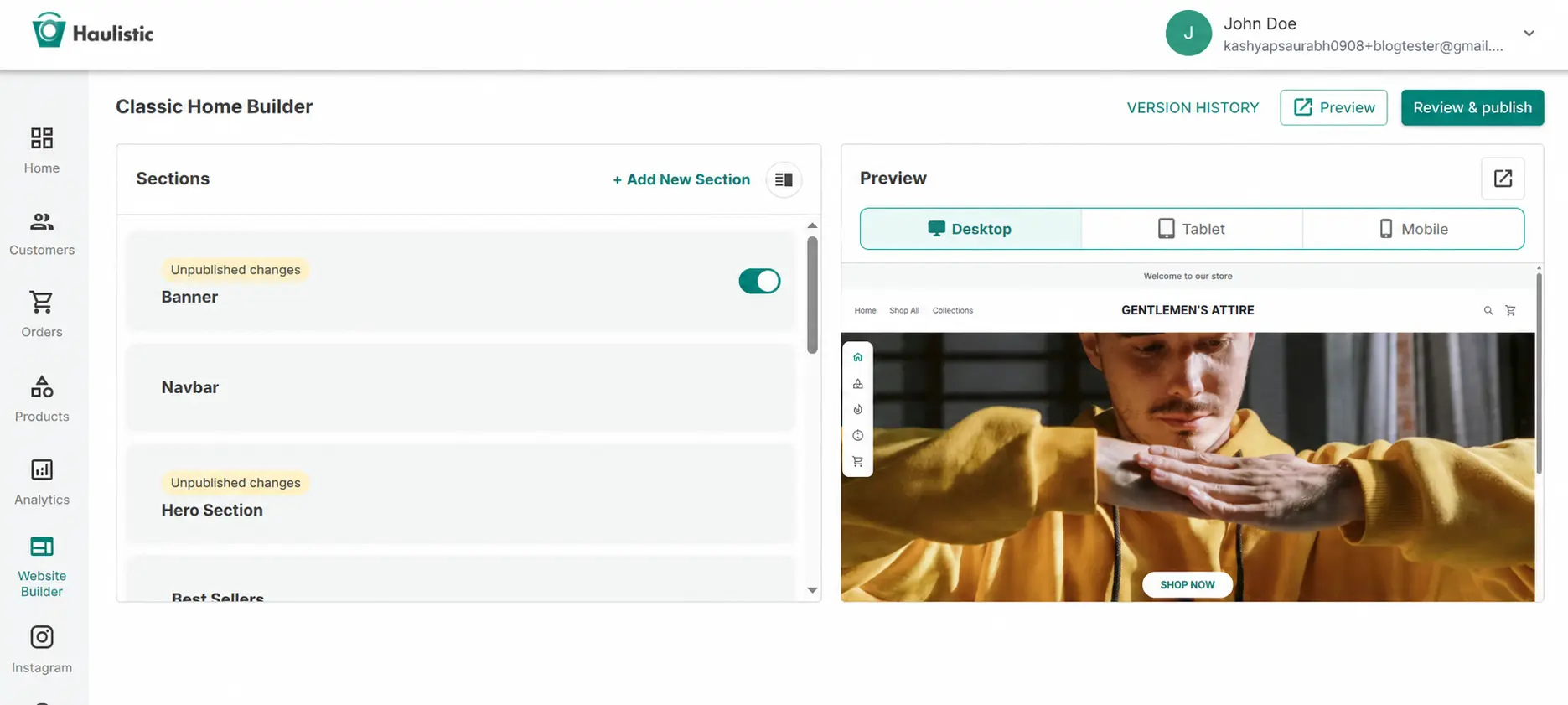Open preview in new window icon
1568x705 pixels.
(1503, 179)
